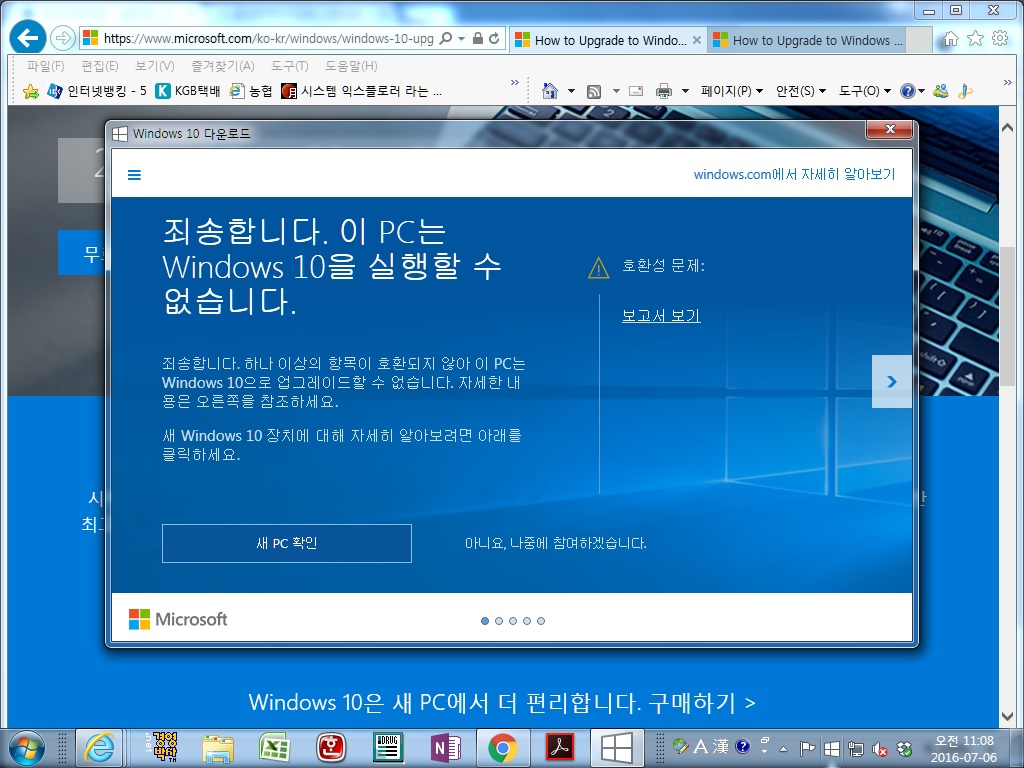Expand the address bar search dropdown arrow
Screen dimensions: 1024x768
pyautogui.click(x=461, y=39)
